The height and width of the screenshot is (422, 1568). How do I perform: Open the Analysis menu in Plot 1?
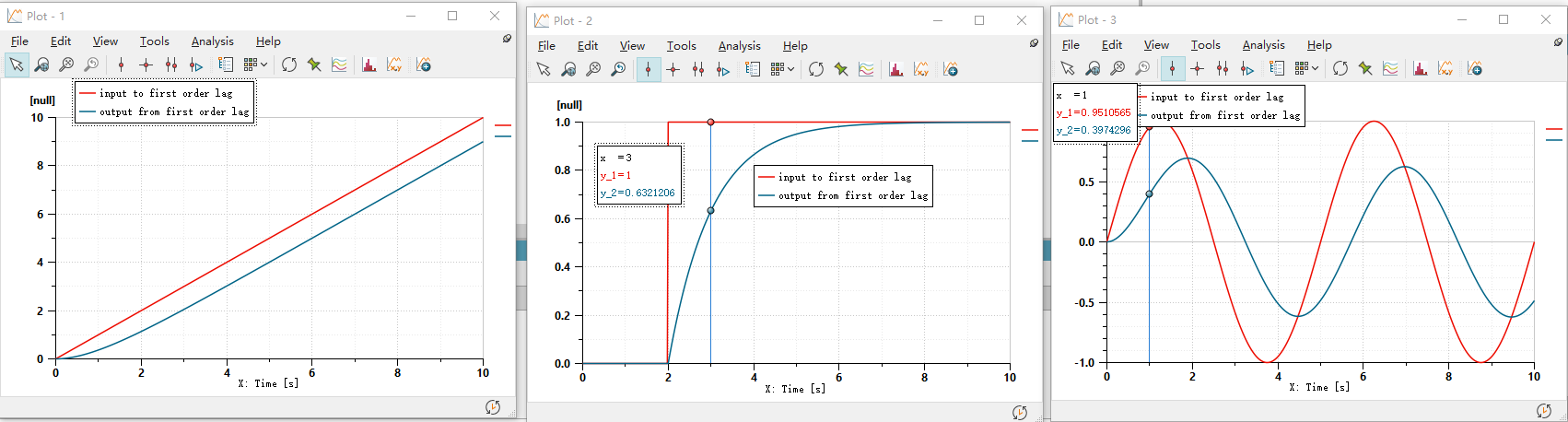point(212,41)
